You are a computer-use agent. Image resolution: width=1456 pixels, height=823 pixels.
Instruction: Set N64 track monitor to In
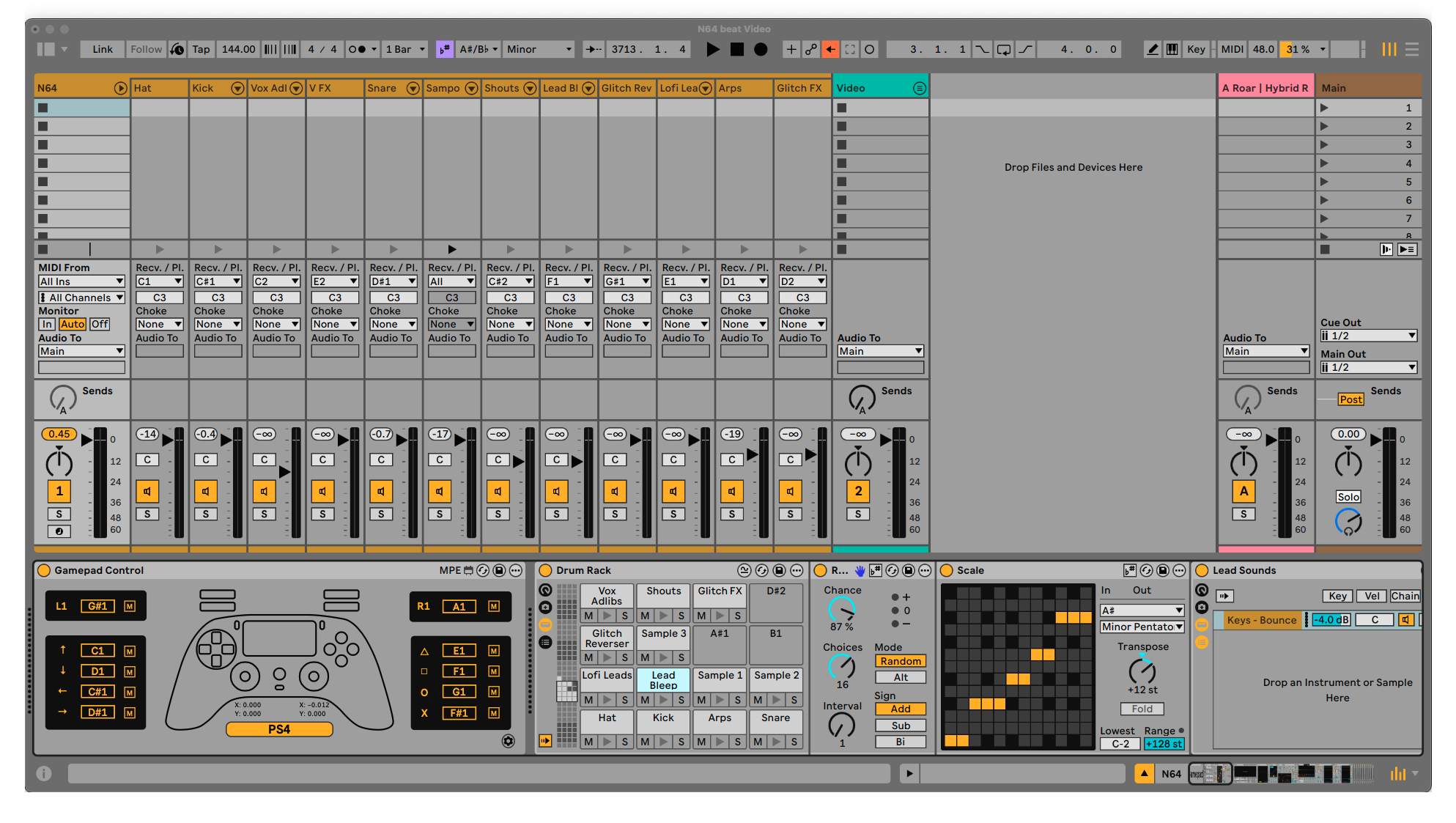click(x=47, y=324)
